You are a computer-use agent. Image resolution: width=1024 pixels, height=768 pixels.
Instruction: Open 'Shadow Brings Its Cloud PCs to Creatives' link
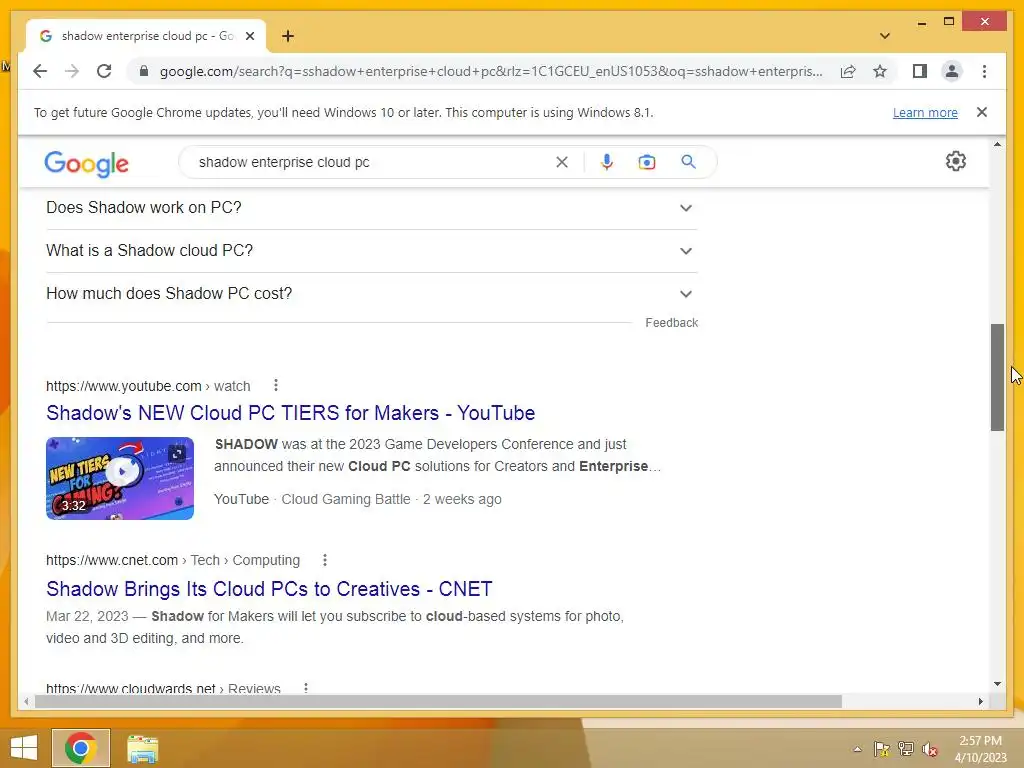click(x=269, y=589)
